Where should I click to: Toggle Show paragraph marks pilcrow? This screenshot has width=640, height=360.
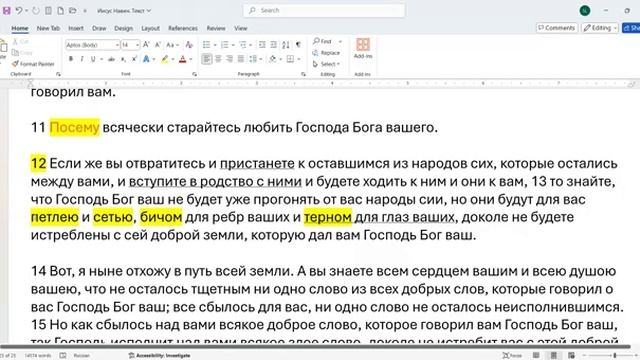click(298, 45)
